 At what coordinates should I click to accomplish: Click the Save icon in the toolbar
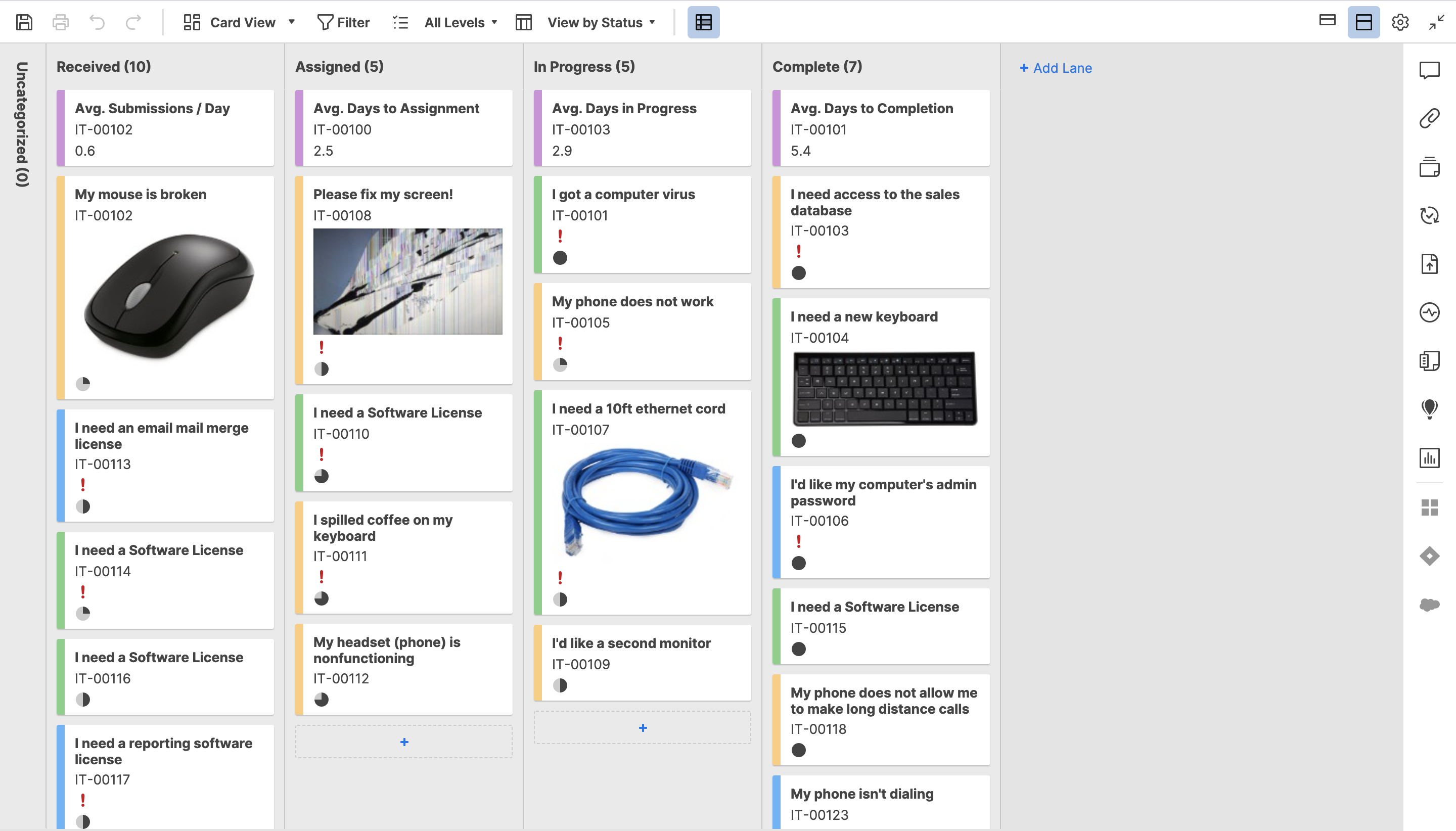(x=24, y=22)
